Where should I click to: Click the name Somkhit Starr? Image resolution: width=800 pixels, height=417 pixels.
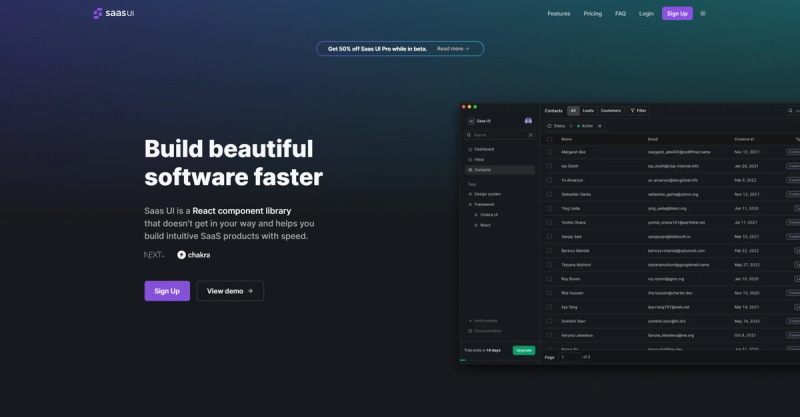(x=573, y=321)
